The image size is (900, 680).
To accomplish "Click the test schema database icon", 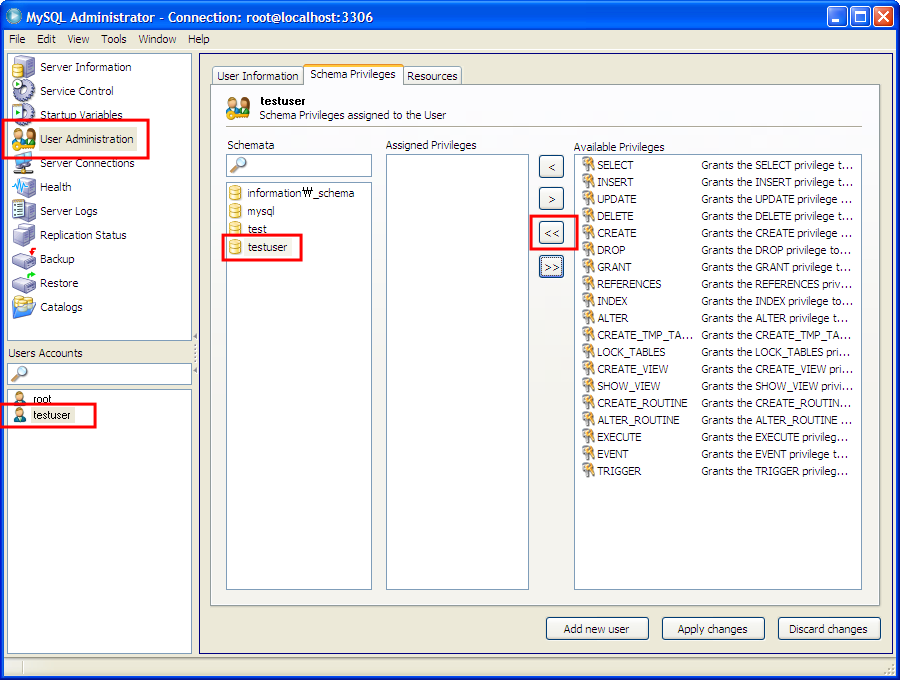I will [235, 228].
